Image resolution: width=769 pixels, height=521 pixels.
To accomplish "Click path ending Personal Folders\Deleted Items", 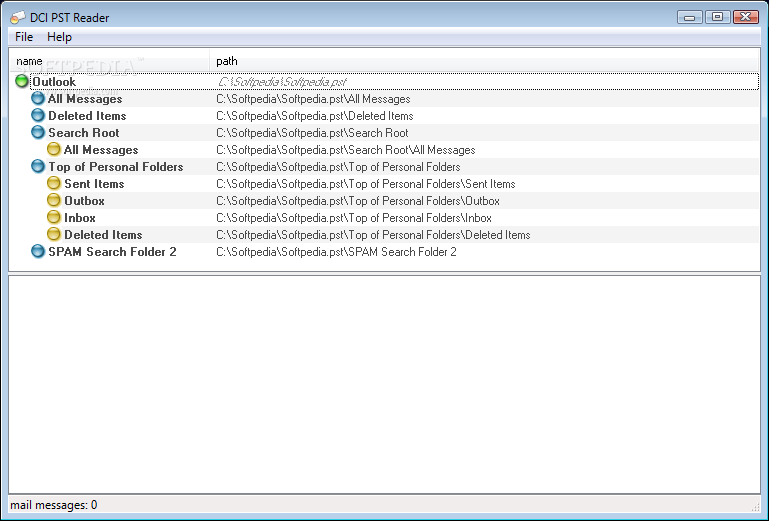I will [x=373, y=235].
